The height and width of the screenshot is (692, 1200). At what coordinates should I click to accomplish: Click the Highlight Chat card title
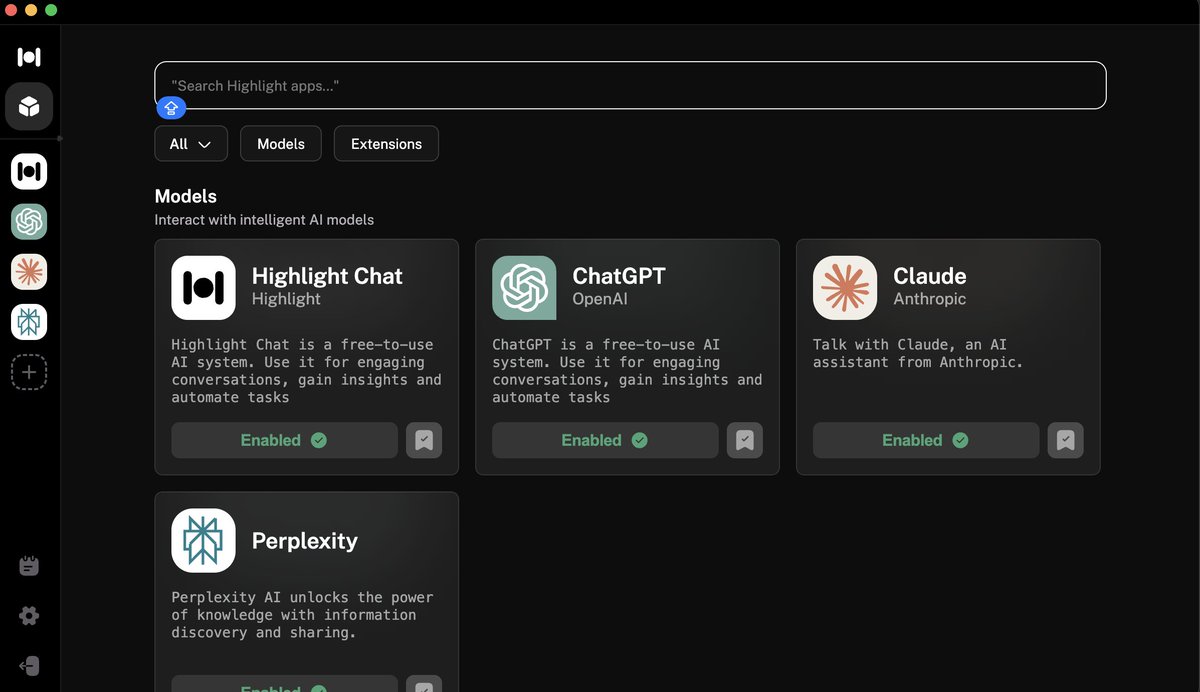tap(327, 276)
